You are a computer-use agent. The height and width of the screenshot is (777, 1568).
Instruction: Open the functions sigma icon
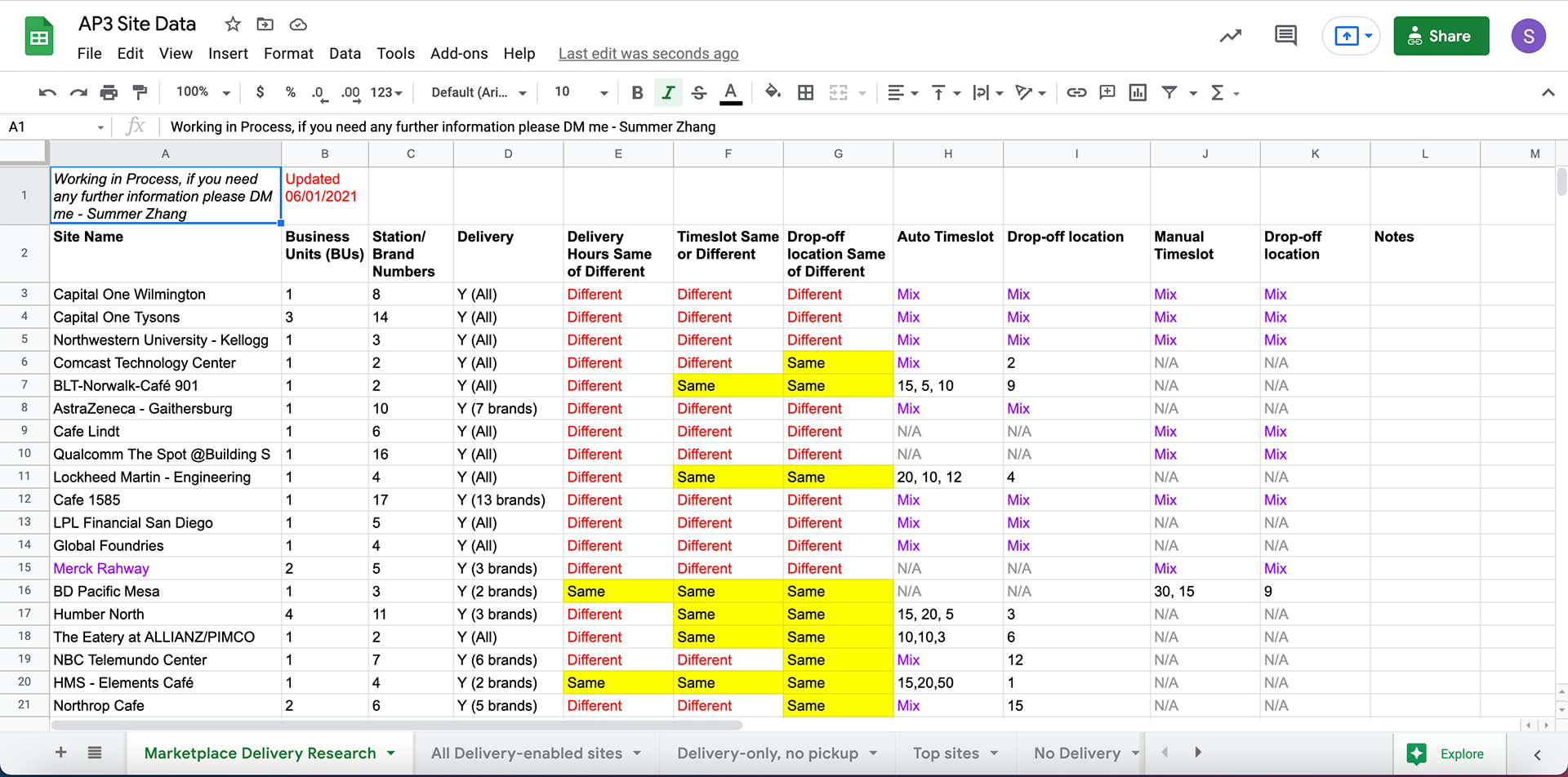[x=1217, y=93]
